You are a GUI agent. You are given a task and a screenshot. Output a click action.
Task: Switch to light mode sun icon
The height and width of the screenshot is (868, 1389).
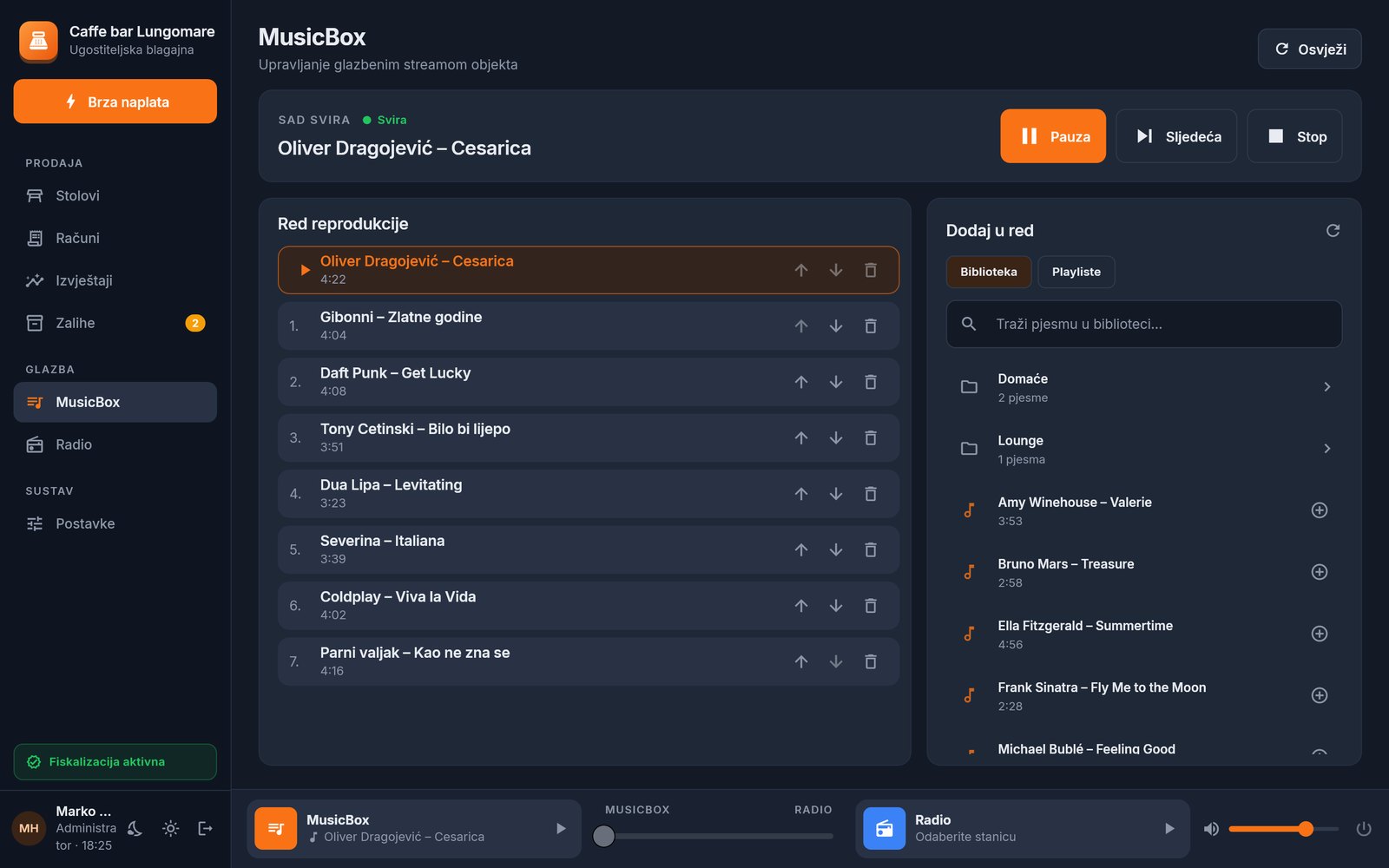[171, 829]
